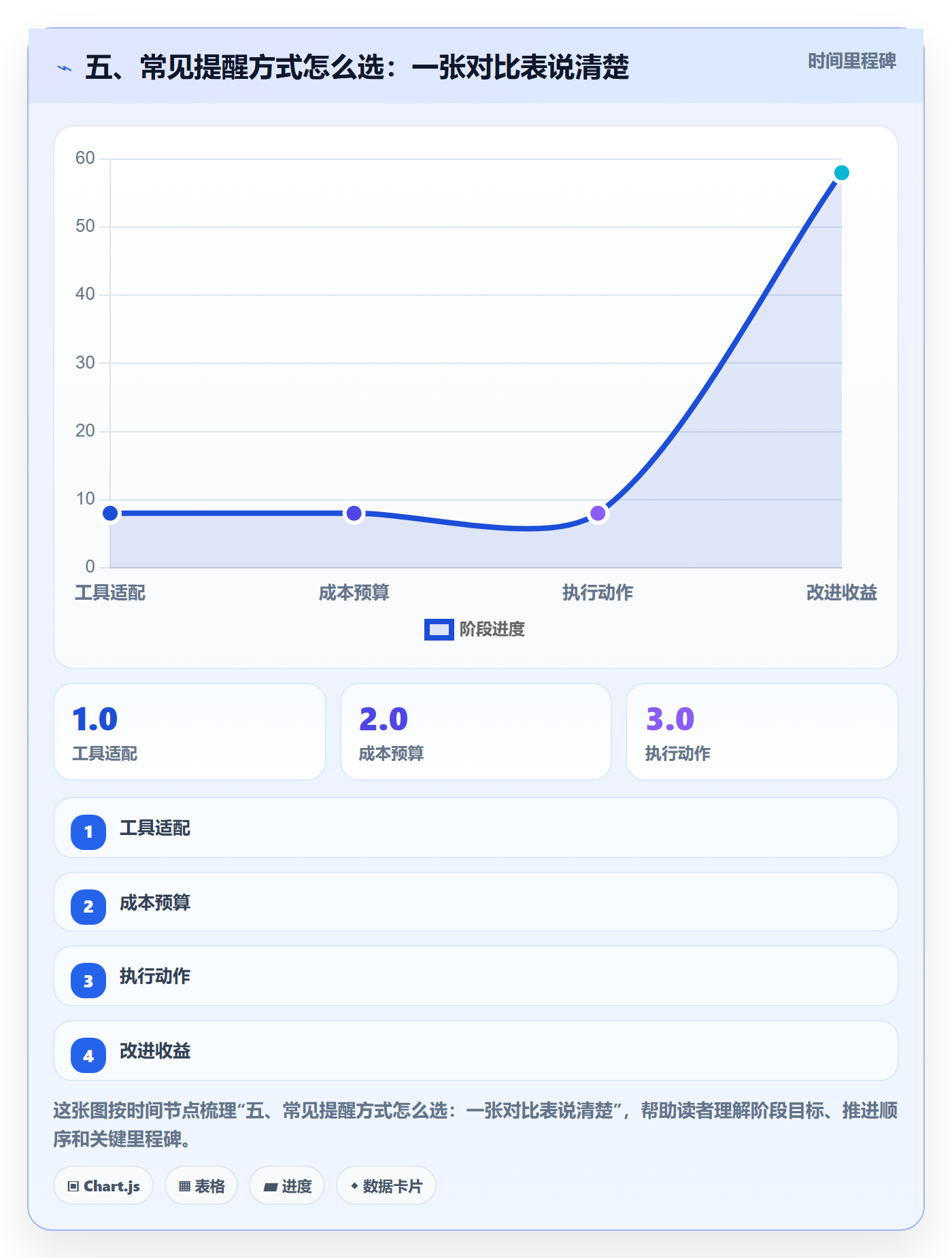952x1258 pixels.
Task: Click the 时间里程碑 label in the header
Action: point(852,61)
